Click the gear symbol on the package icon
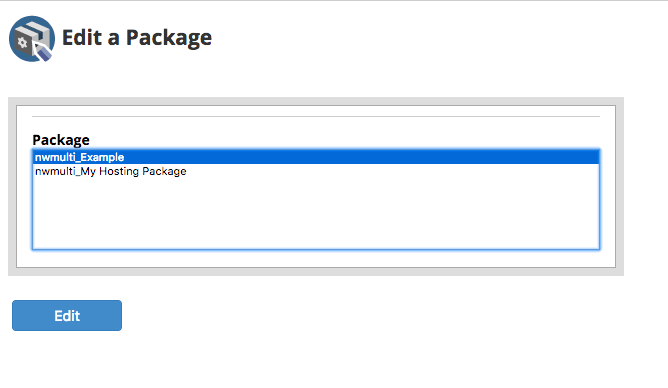668x388 pixels. (x=22, y=43)
